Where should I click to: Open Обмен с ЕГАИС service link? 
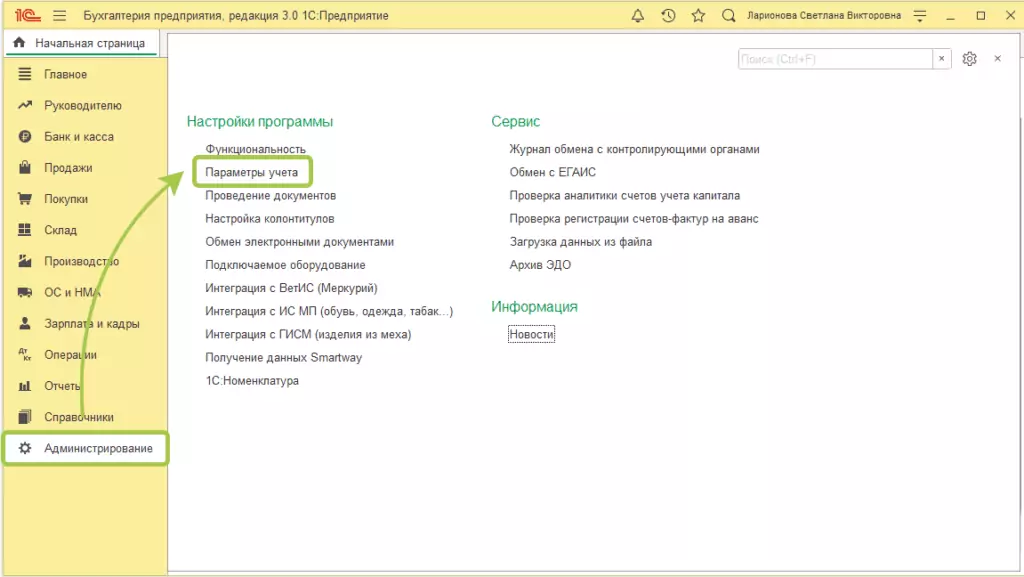coord(553,172)
